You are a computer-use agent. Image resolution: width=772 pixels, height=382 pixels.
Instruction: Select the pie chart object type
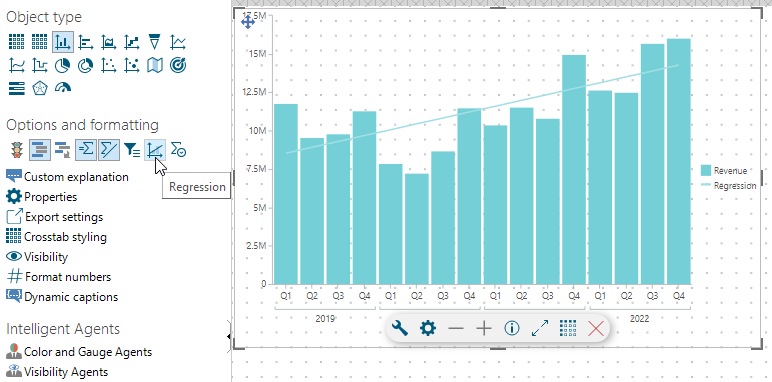click(63, 65)
